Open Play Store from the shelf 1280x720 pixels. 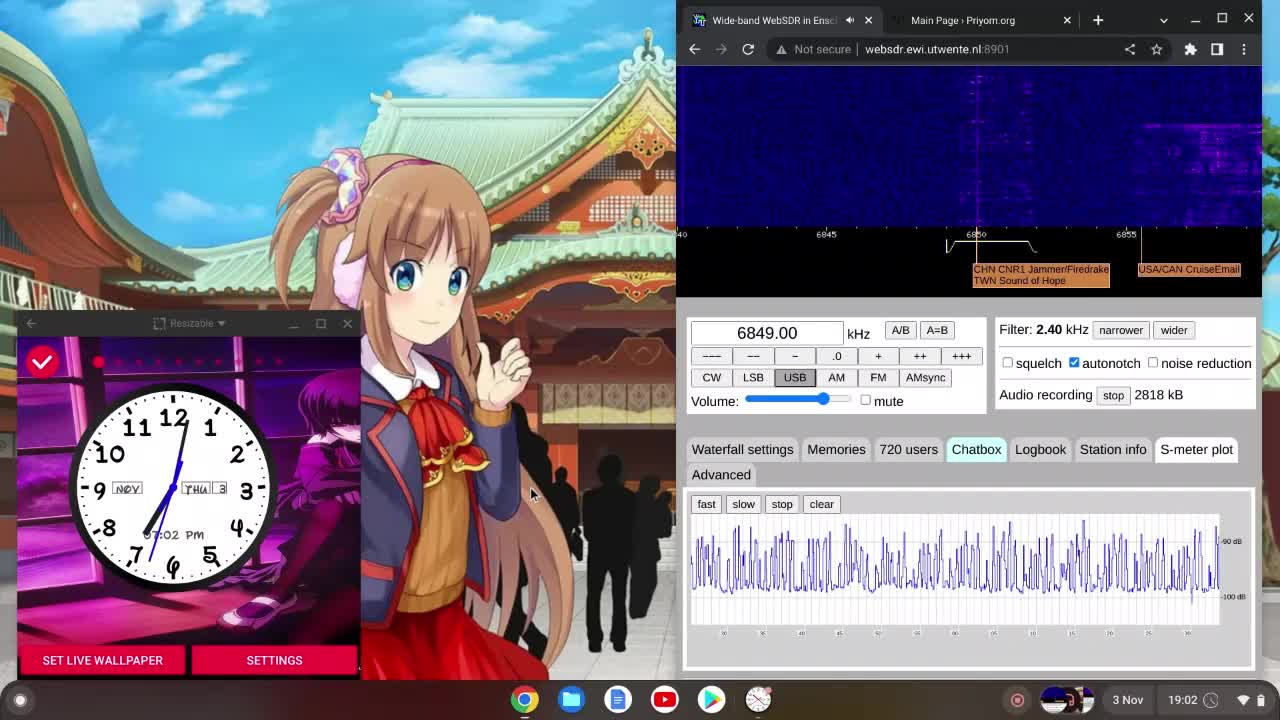point(711,699)
